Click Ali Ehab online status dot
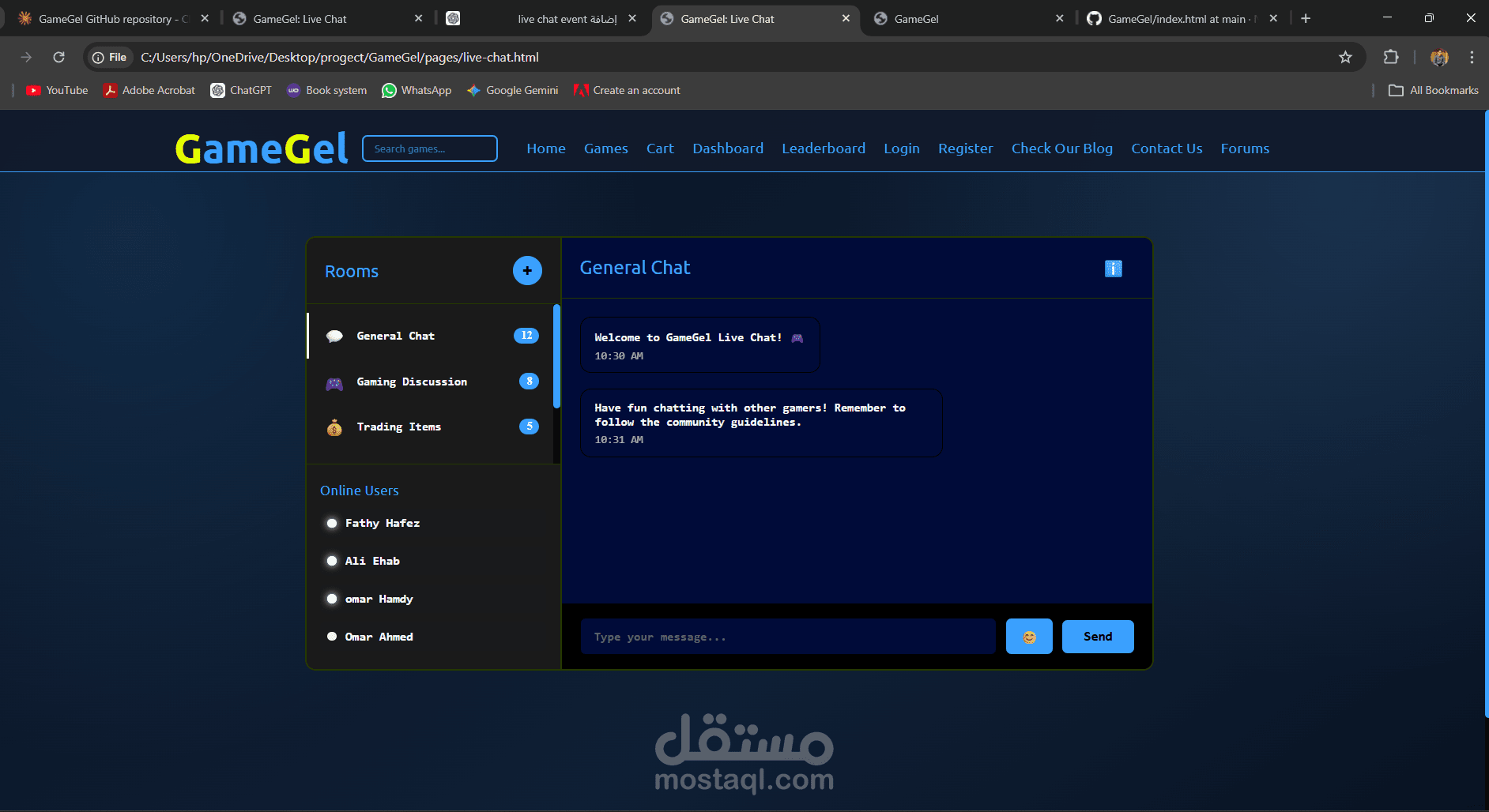 pos(332,562)
